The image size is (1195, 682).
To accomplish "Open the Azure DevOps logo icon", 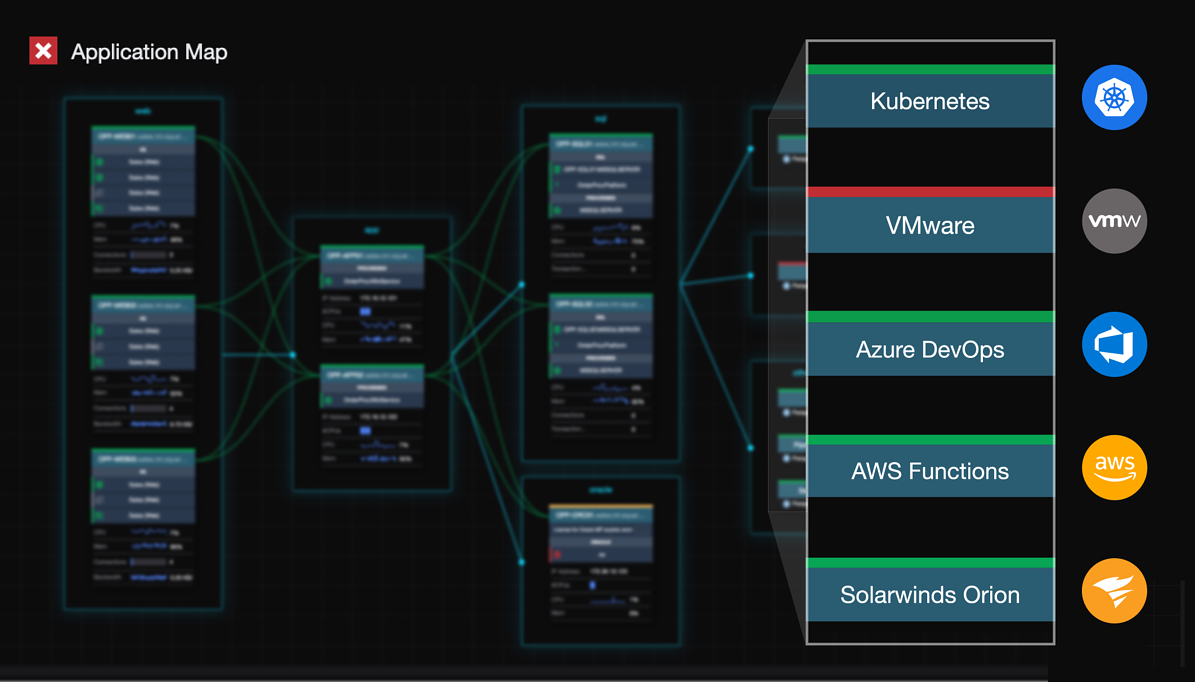I will point(1114,344).
